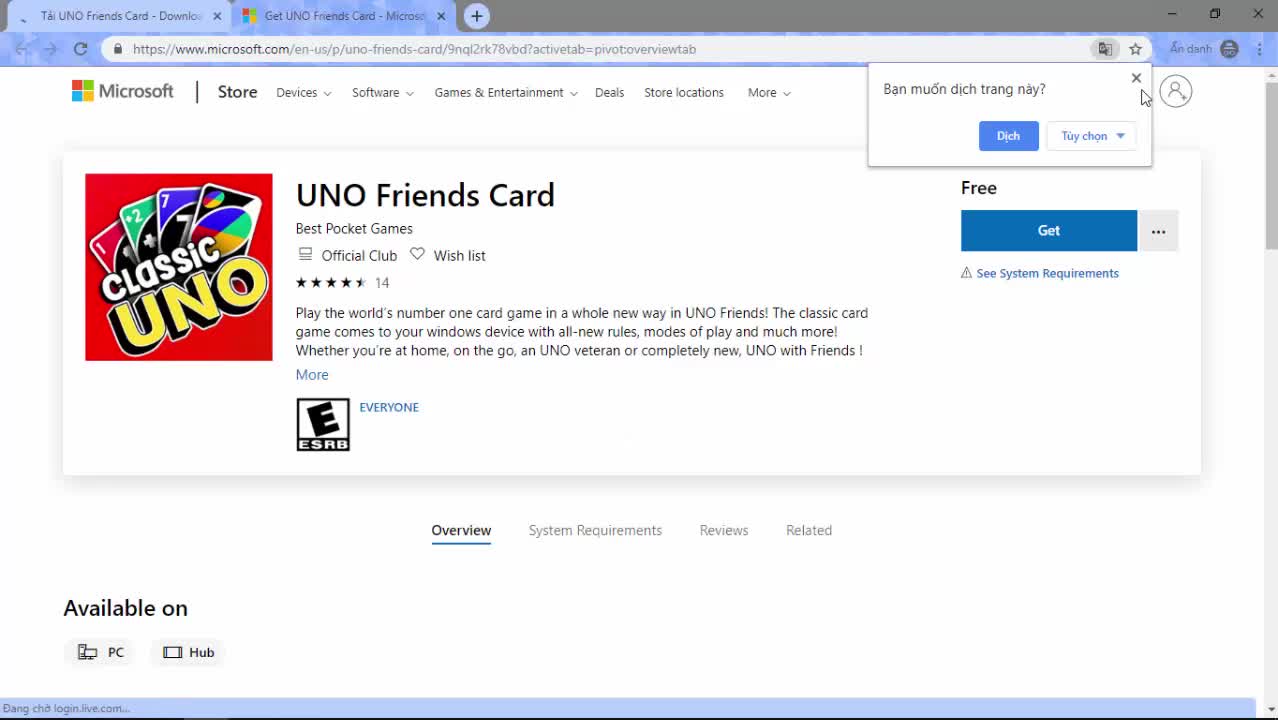
Task: Click the Google Translate icon in address bar
Action: click(1105, 49)
